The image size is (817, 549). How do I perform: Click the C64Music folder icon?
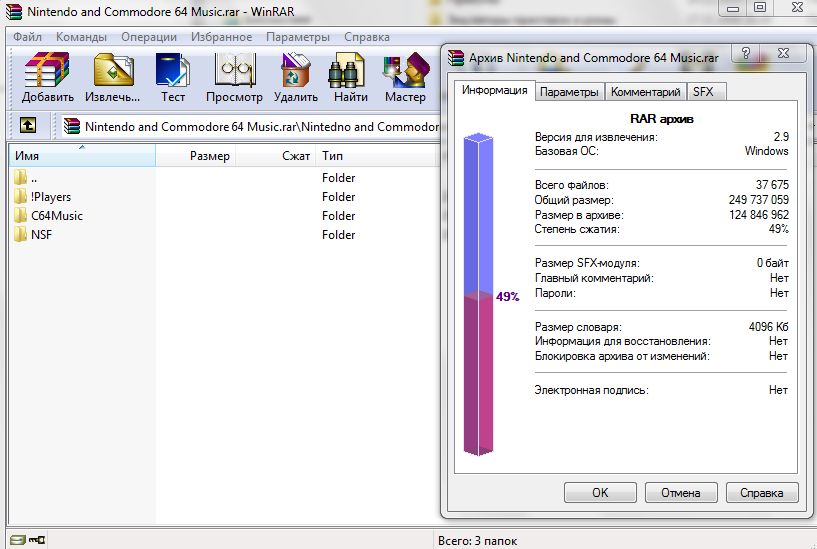21,215
